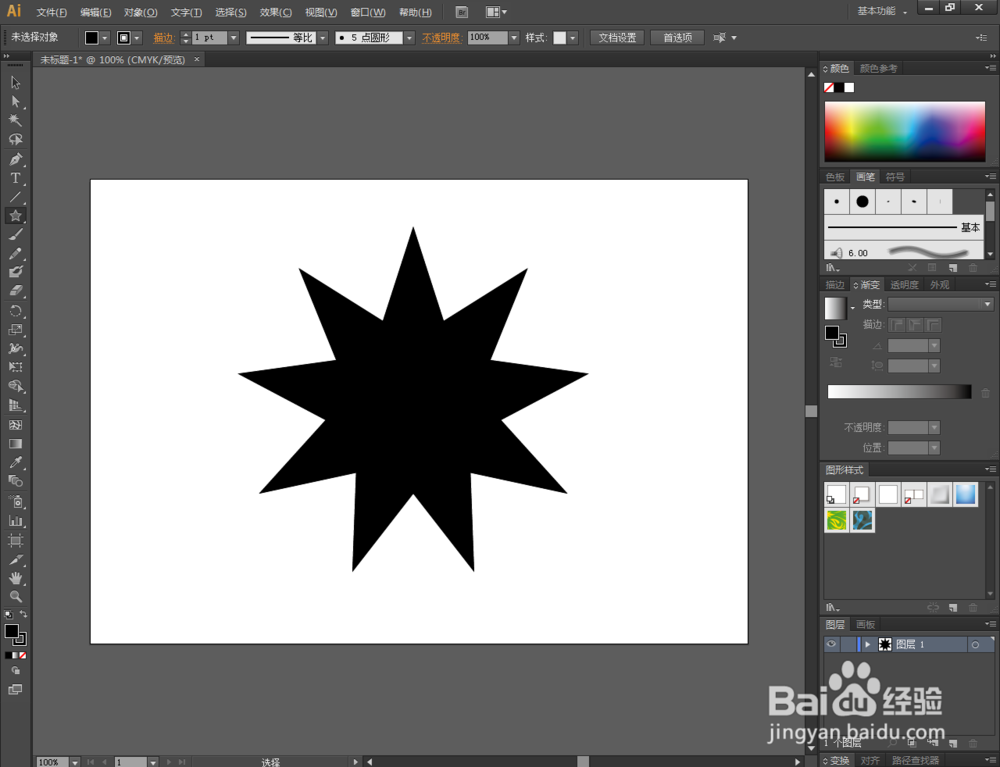Image resolution: width=1000 pixels, height=767 pixels.
Task: Select the Symbol Sprayer tool
Action: click(x=15, y=502)
